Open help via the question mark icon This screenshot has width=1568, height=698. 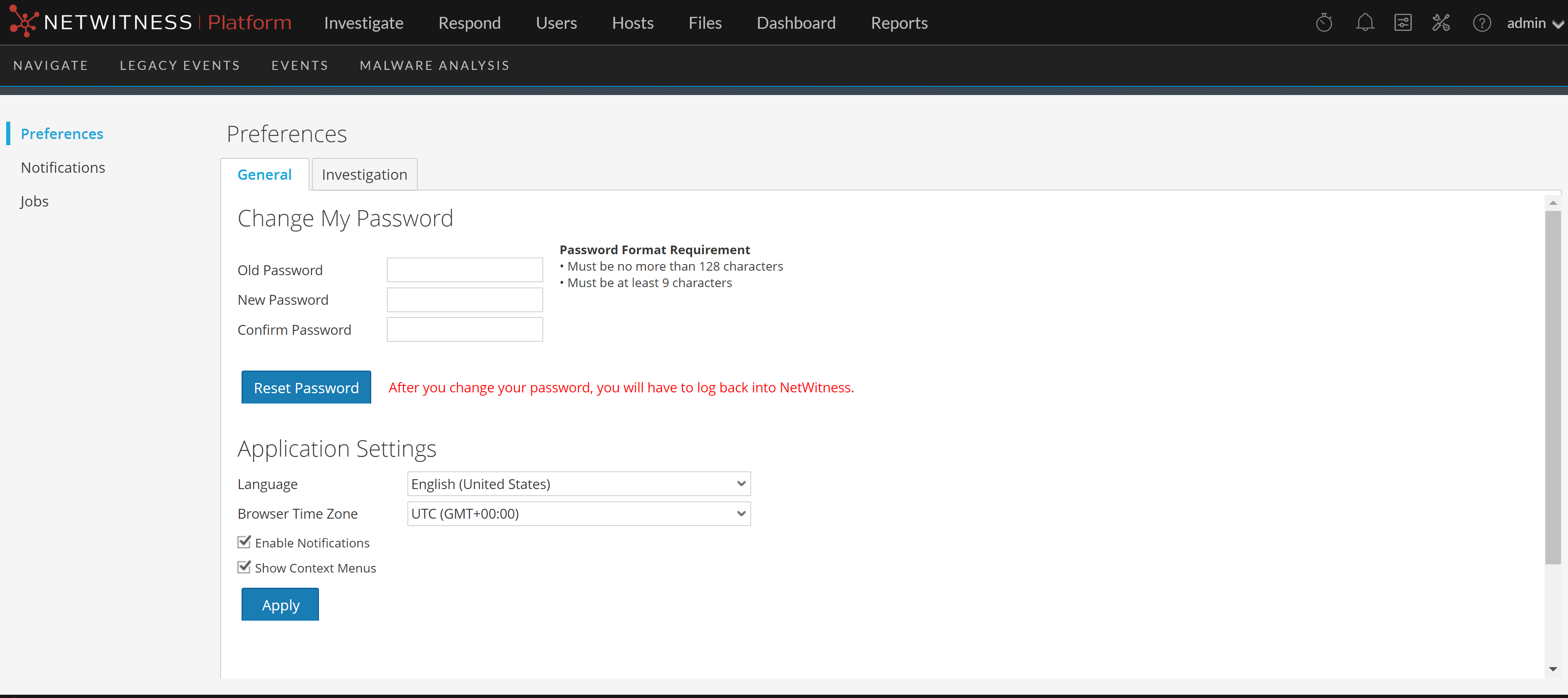(1482, 22)
